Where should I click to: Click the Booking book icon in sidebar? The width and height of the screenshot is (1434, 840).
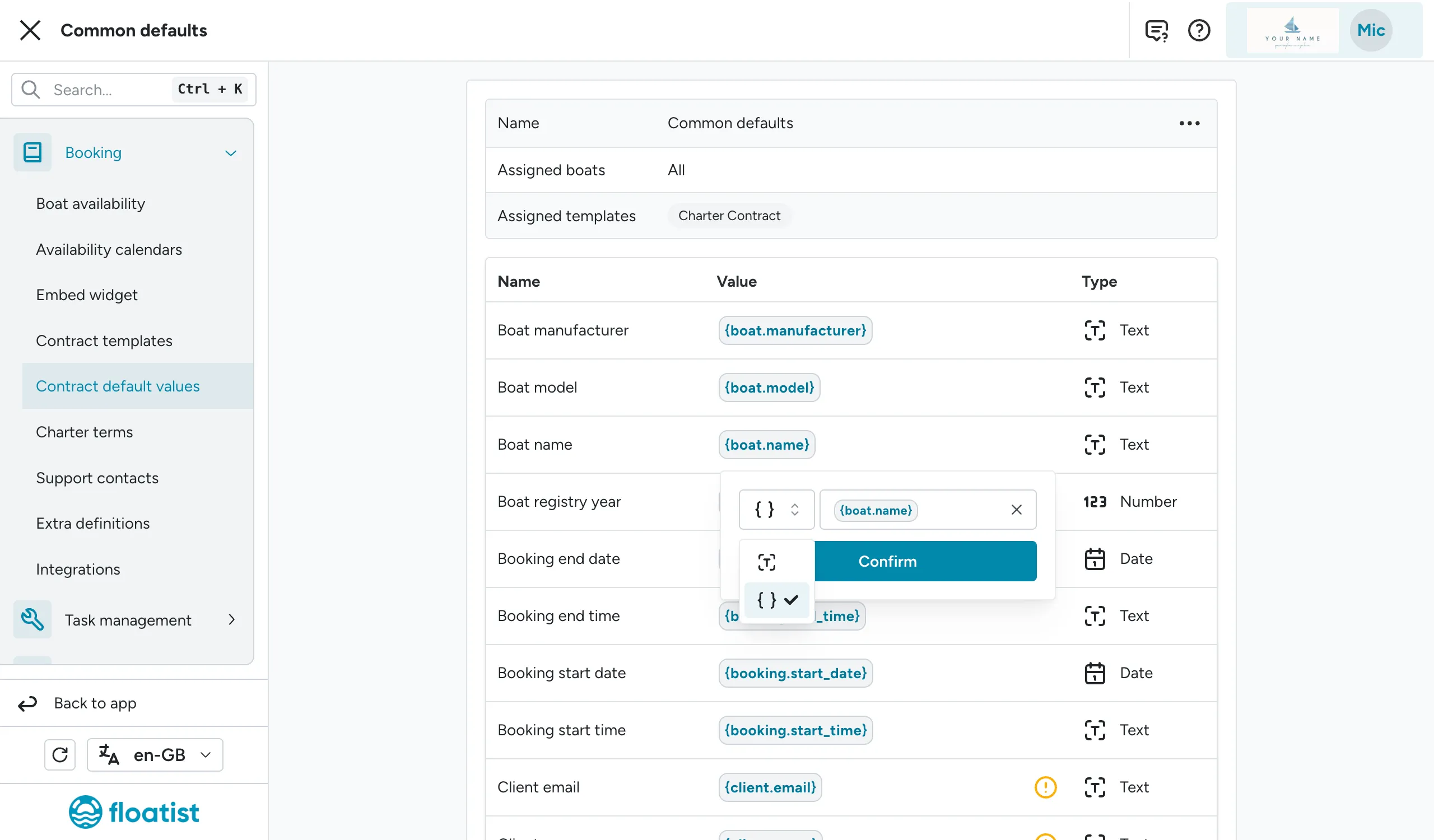coord(32,152)
